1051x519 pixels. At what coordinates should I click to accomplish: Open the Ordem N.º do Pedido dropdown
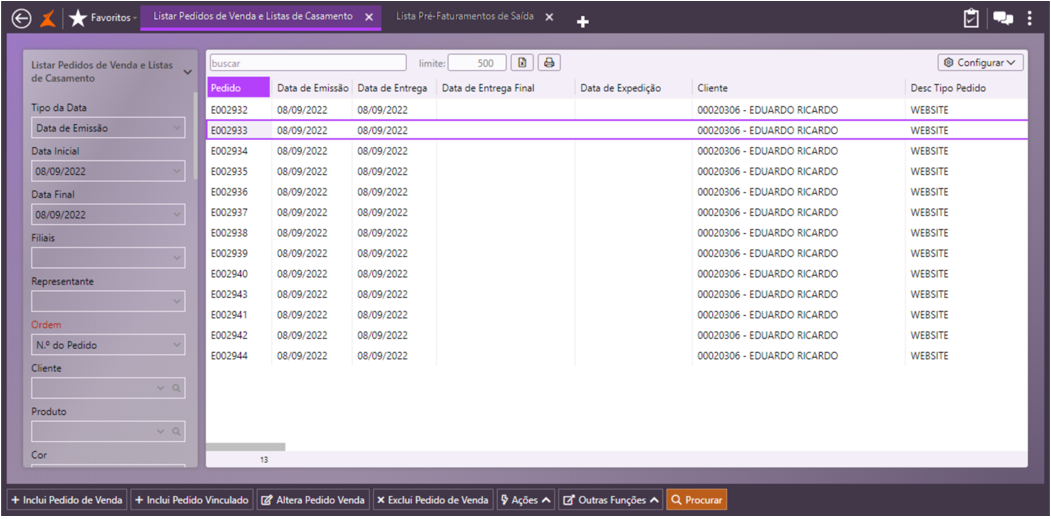pyautogui.click(x=108, y=345)
